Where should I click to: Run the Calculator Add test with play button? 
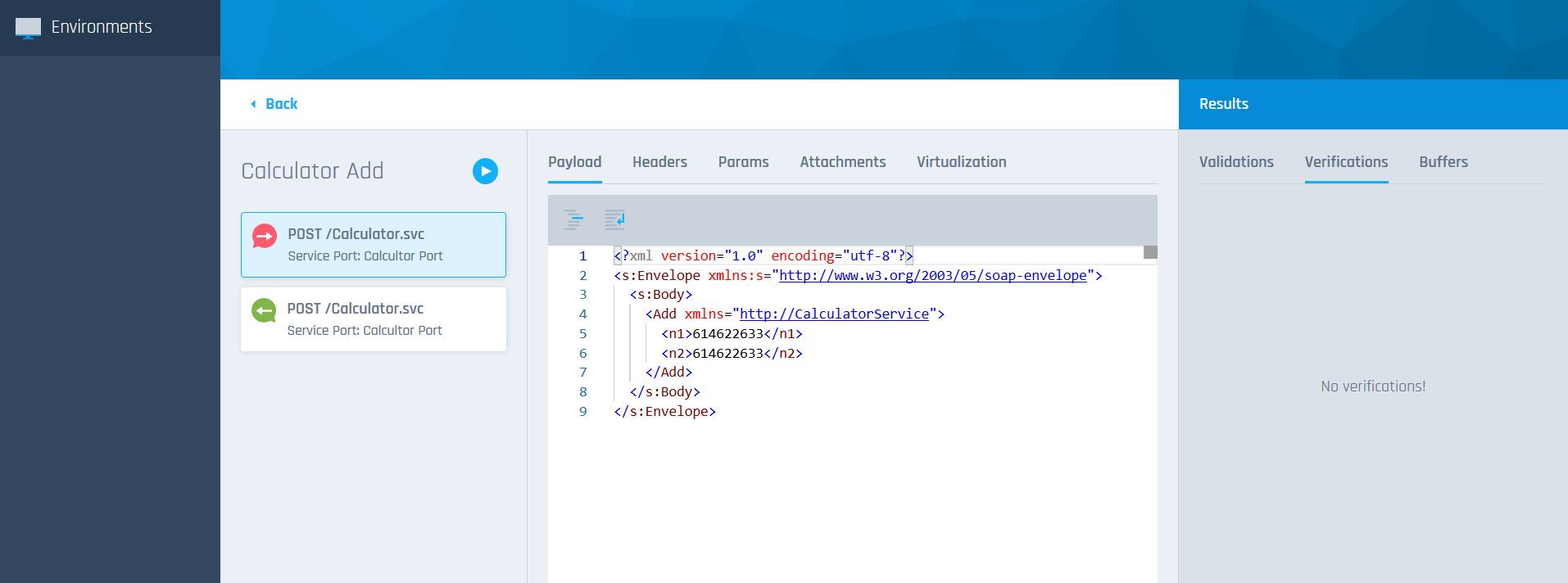point(485,171)
